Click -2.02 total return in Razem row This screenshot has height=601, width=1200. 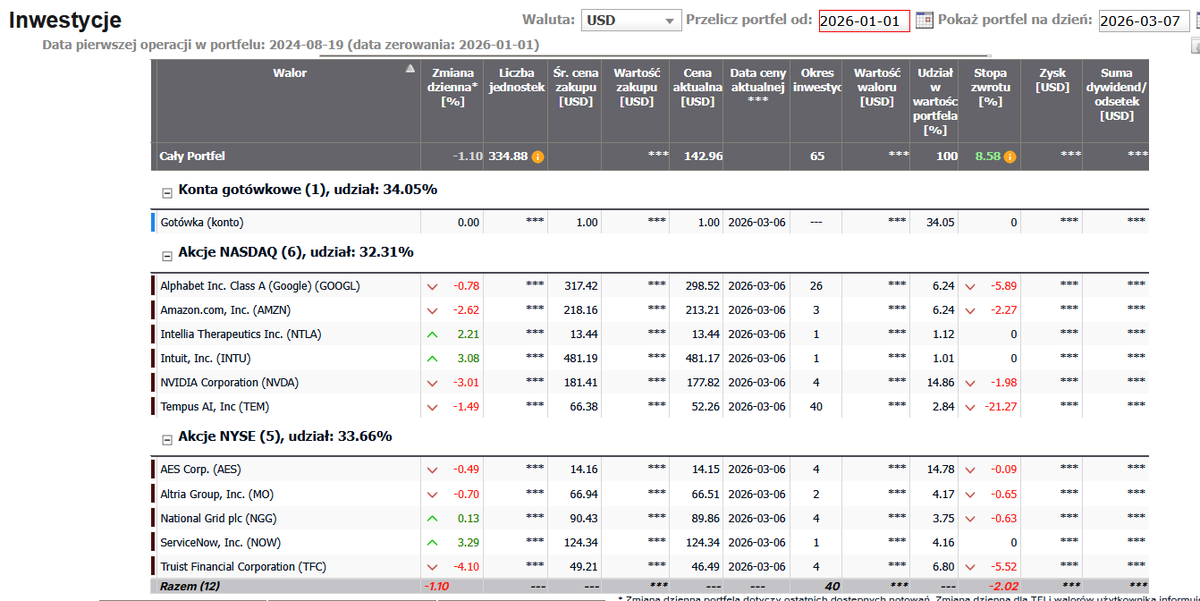click(x=1003, y=585)
